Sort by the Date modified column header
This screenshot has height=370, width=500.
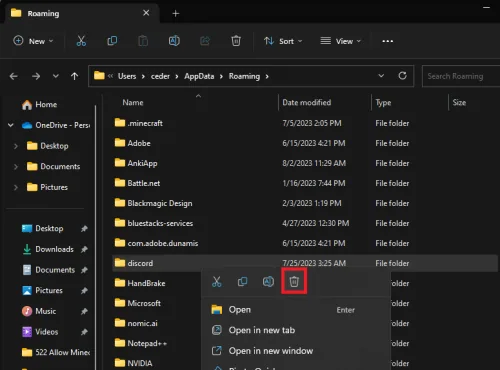pos(307,103)
